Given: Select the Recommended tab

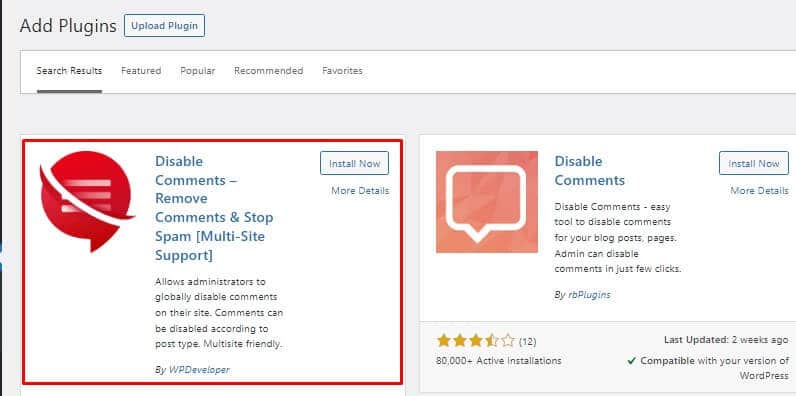Looking at the screenshot, I should pos(269,71).
